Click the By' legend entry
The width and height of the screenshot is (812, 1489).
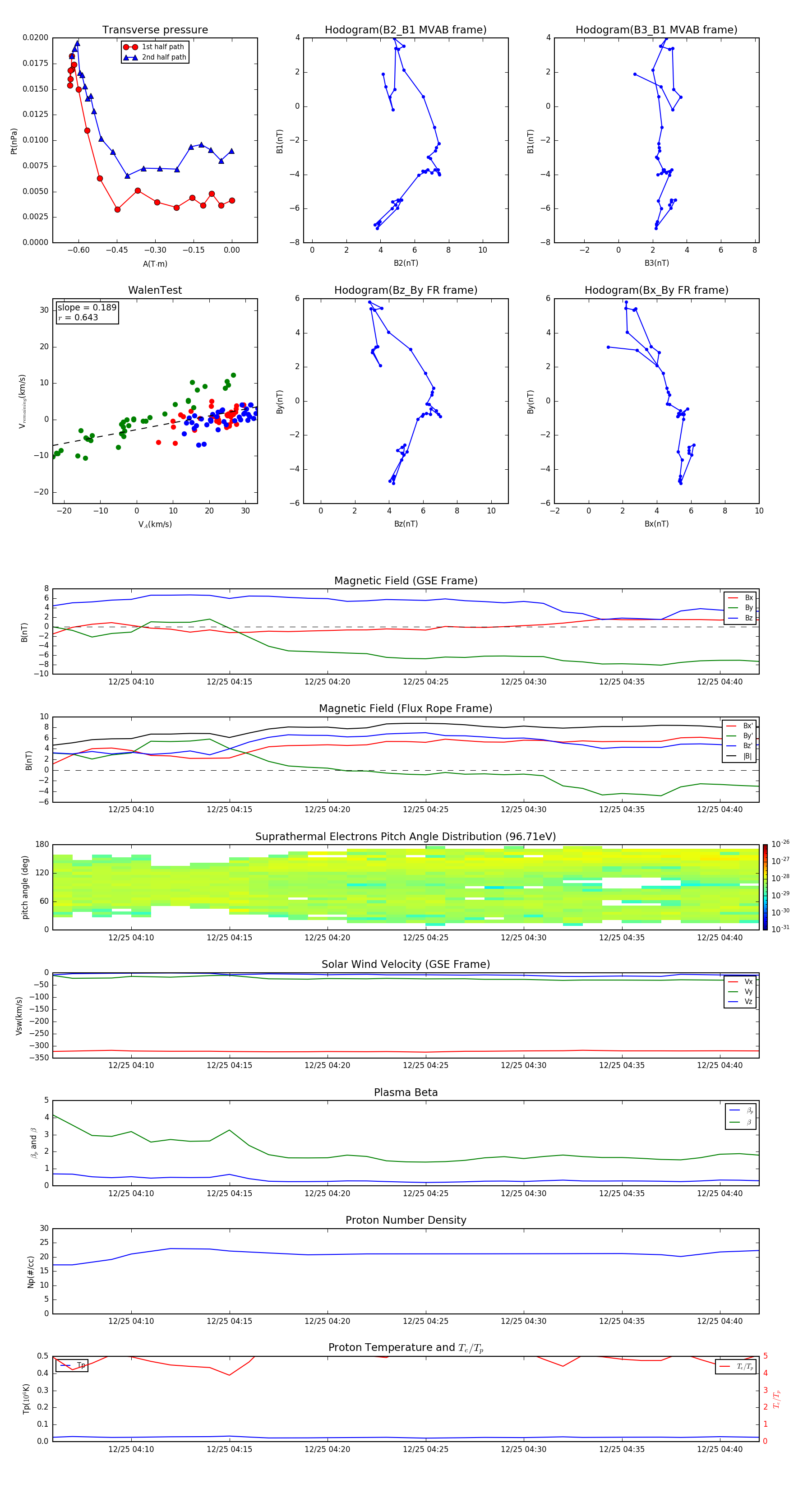pos(739,736)
